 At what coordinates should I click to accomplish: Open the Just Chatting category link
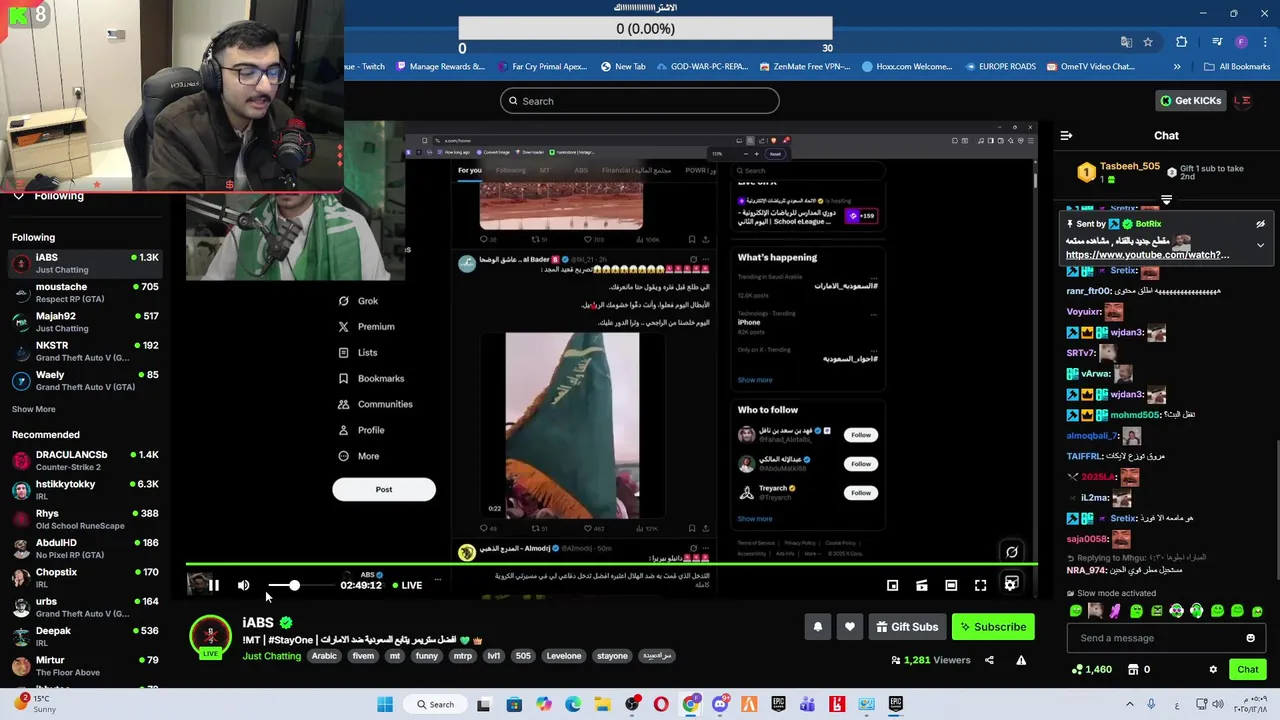[x=271, y=656]
